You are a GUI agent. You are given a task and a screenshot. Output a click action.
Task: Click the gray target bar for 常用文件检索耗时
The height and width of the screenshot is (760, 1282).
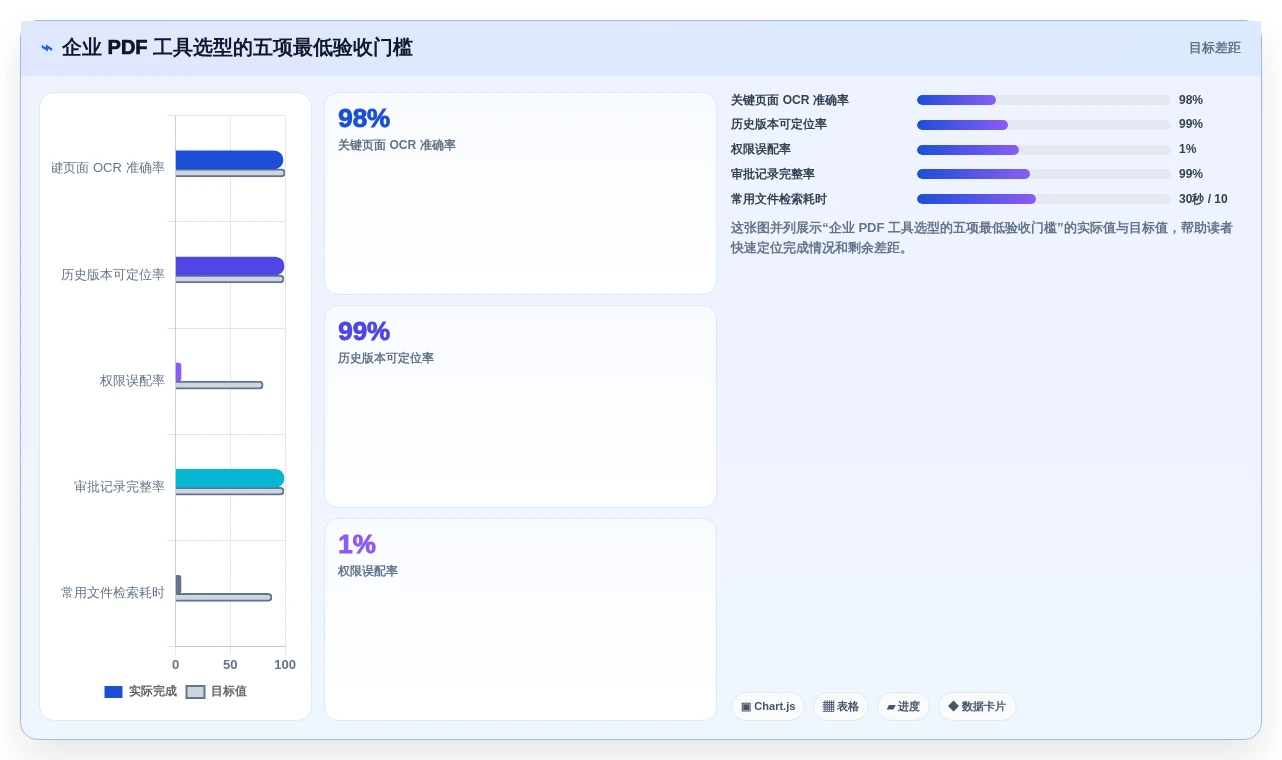(223, 597)
